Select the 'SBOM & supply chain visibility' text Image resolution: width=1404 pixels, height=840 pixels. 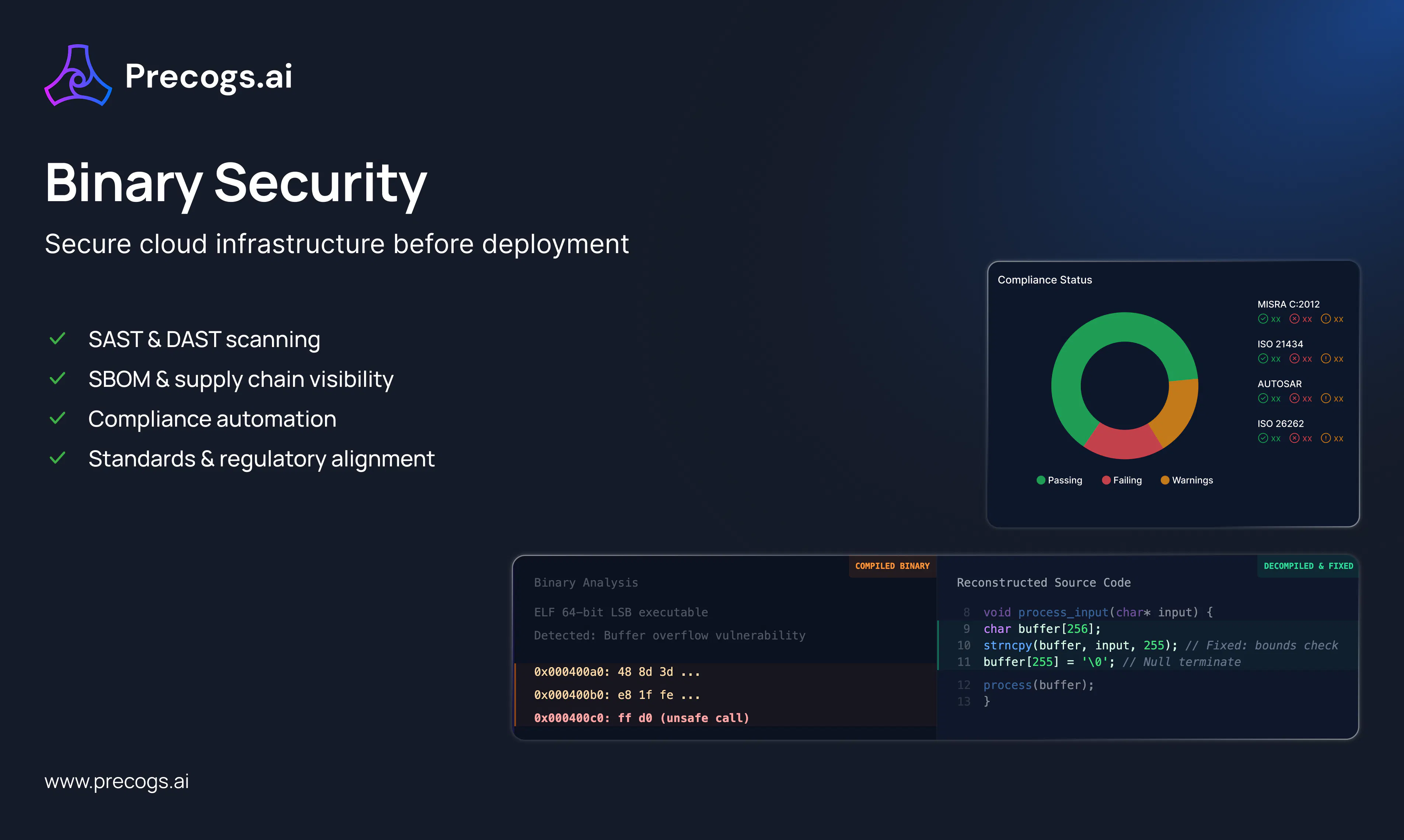click(241, 379)
